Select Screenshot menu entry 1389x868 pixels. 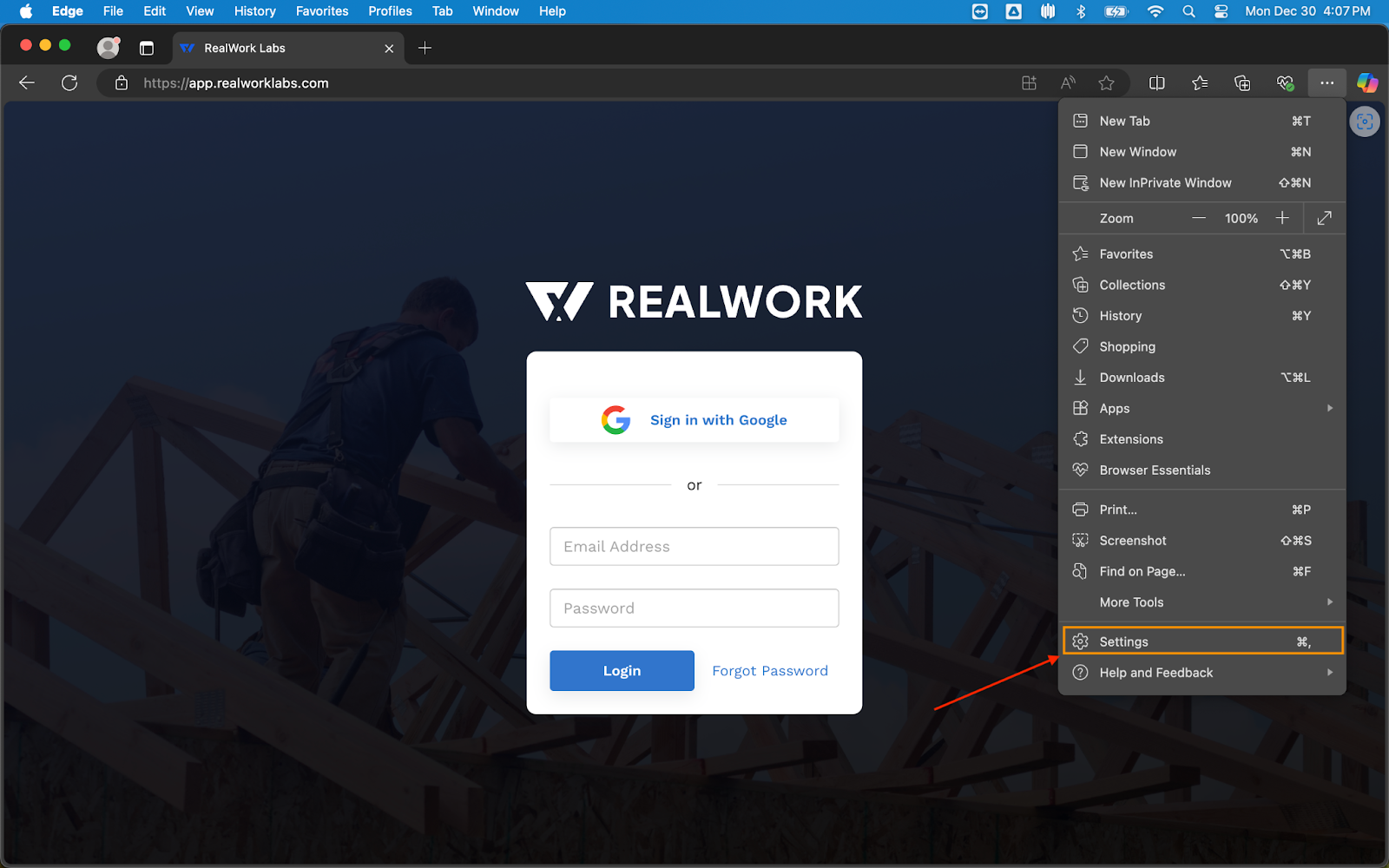pyautogui.click(x=1202, y=541)
